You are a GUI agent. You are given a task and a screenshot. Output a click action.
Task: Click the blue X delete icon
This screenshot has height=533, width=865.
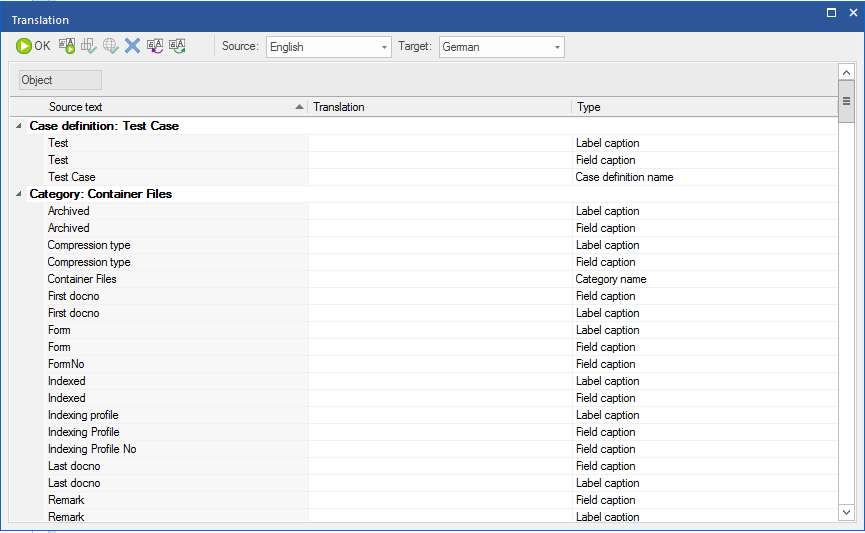pyautogui.click(x=132, y=46)
